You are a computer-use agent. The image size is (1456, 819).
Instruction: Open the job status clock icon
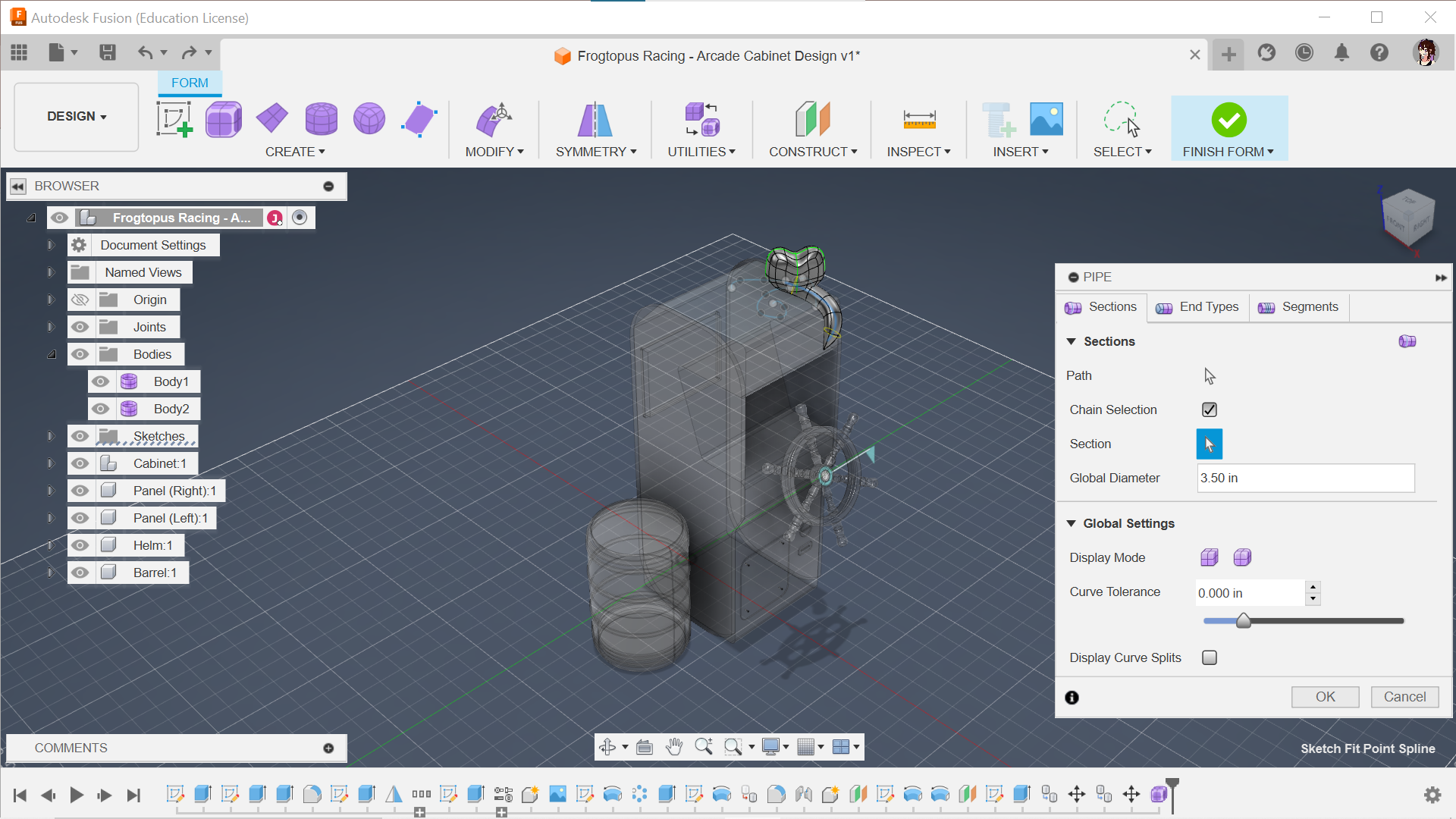coord(1304,52)
